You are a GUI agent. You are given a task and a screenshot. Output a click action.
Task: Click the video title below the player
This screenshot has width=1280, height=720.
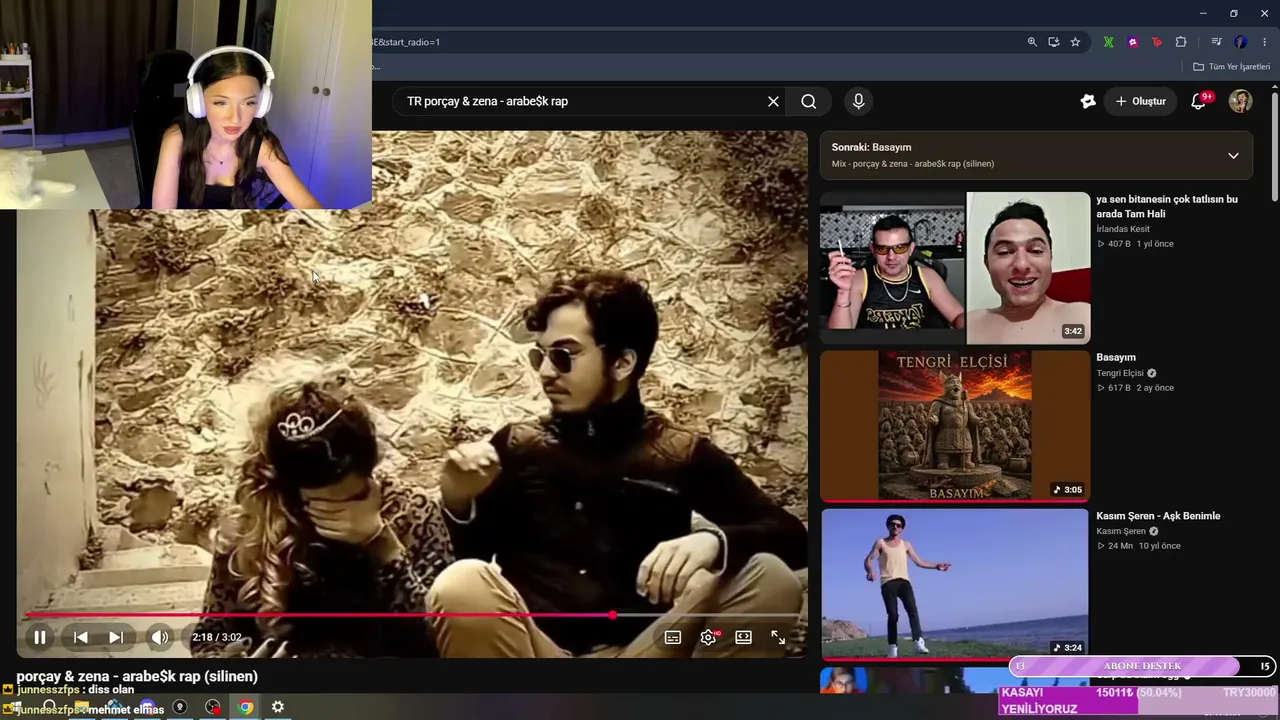tap(137, 676)
